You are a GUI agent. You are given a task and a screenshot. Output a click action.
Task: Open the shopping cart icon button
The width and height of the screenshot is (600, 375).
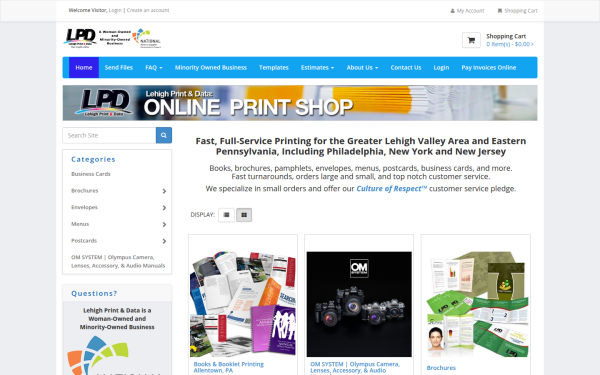coord(471,40)
